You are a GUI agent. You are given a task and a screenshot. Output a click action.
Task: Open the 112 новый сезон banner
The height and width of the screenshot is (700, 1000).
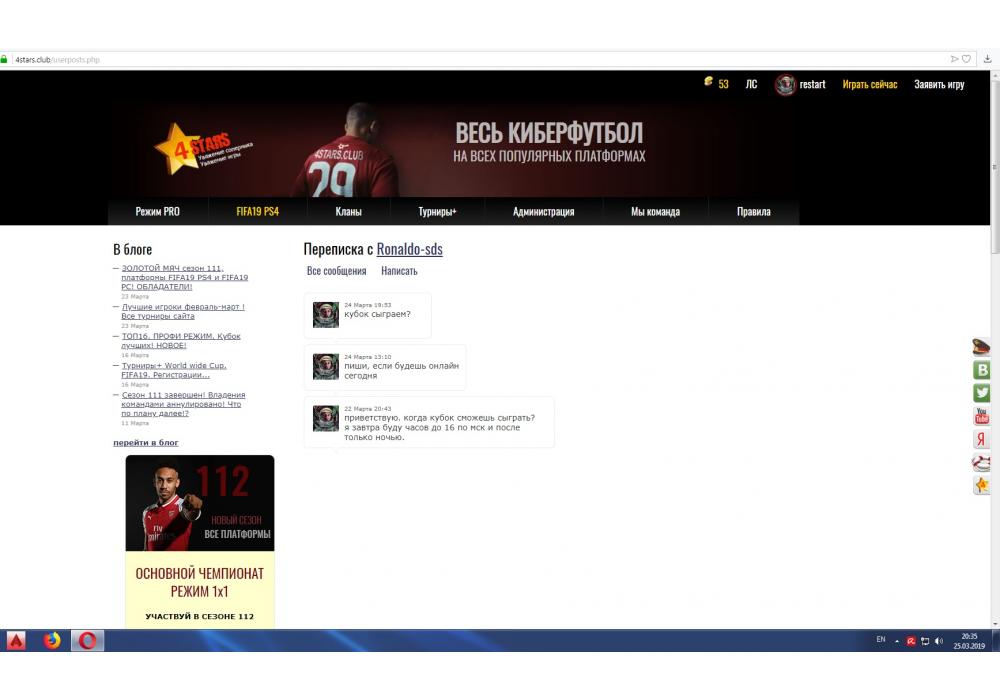[x=200, y=503]
